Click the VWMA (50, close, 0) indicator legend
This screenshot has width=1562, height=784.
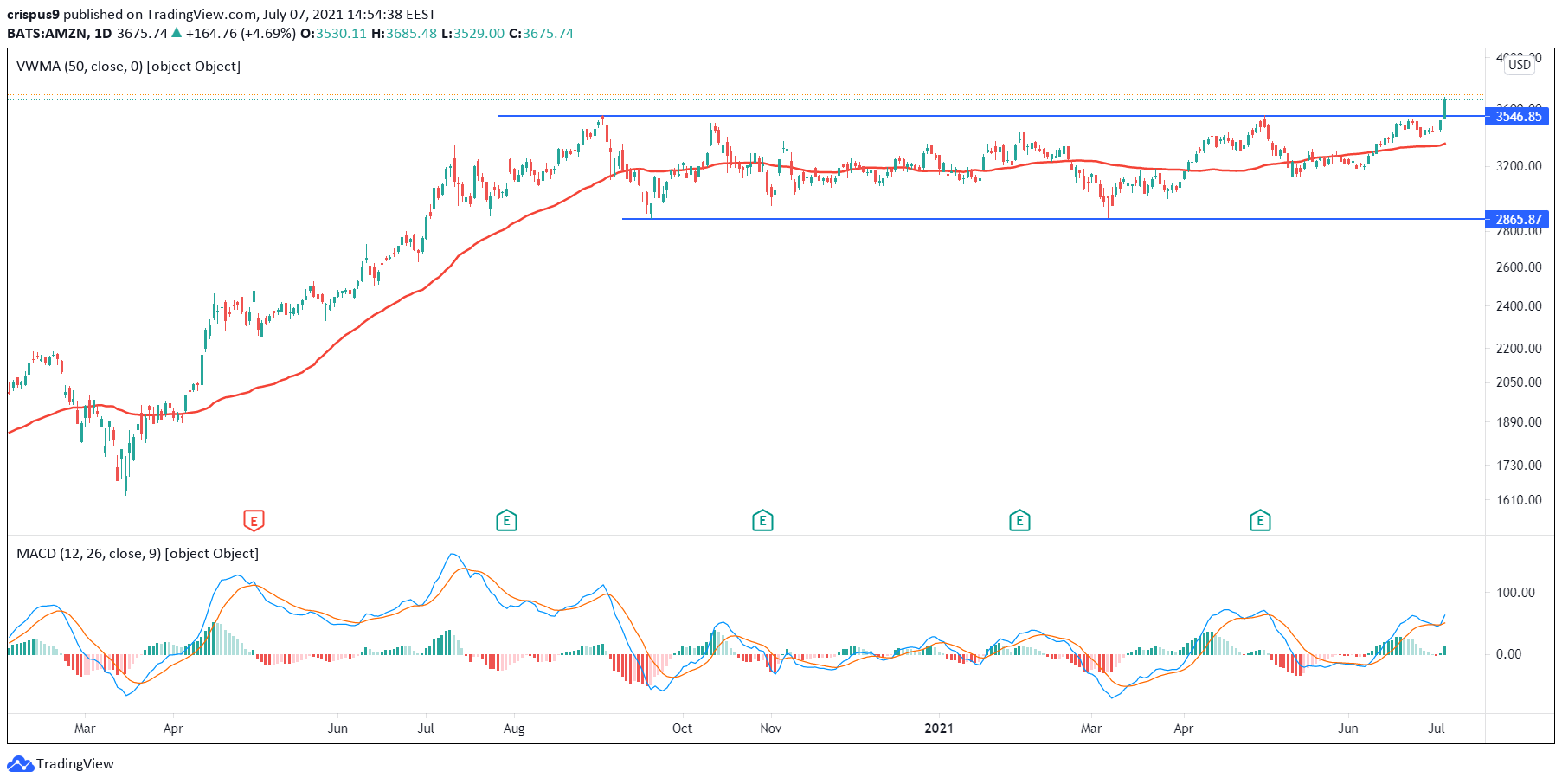click(x=128, y=66)
